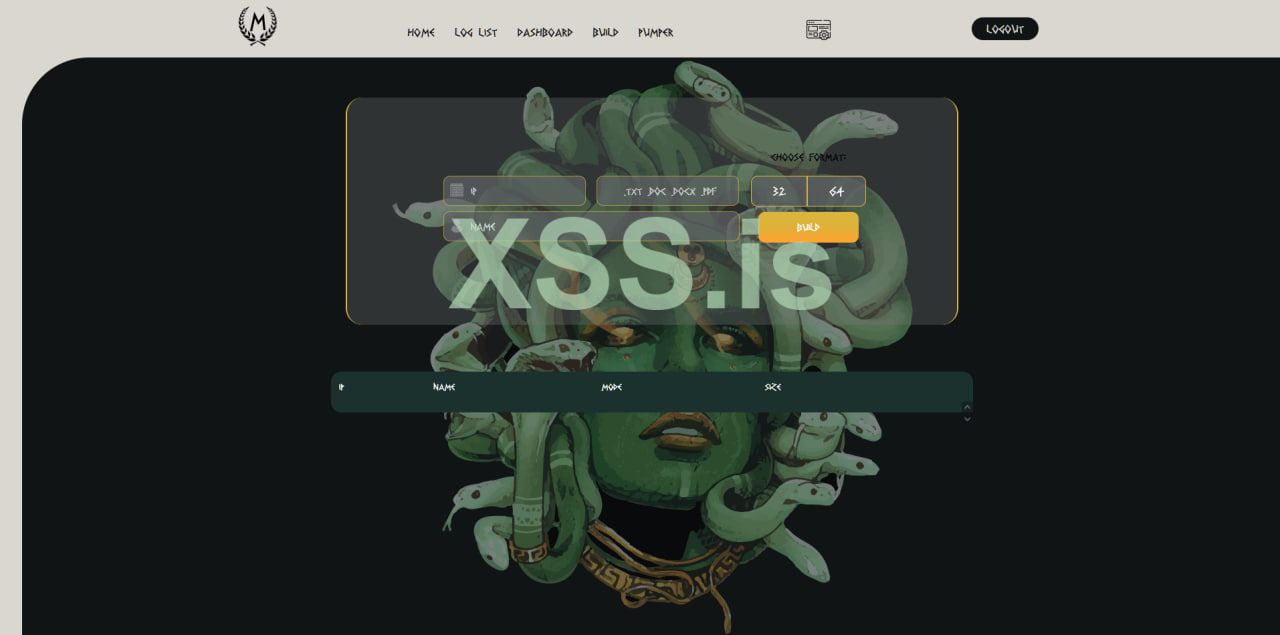Viewport: 1280px width, 635px height.
Task: Open the Log List page
Action: pyautogui.click(x=476, y=32)
